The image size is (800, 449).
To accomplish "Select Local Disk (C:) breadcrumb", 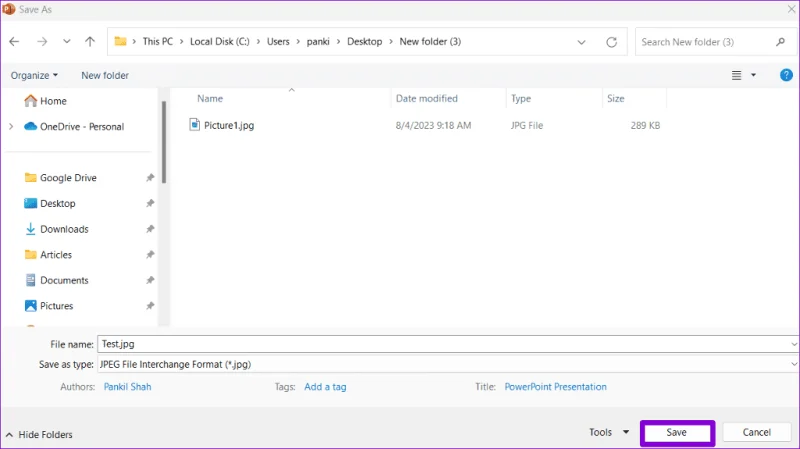I will (220, 41).
